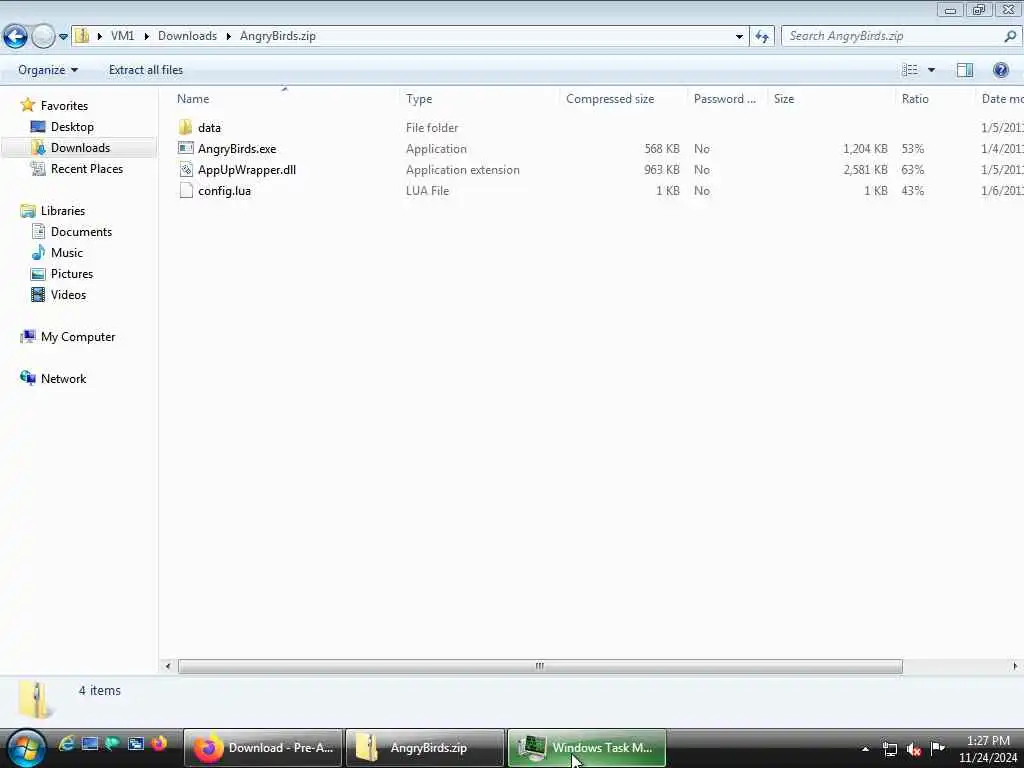Click Extract all files
The width and height of the screenshot is (1024, 768).
[x=146, y=70]
